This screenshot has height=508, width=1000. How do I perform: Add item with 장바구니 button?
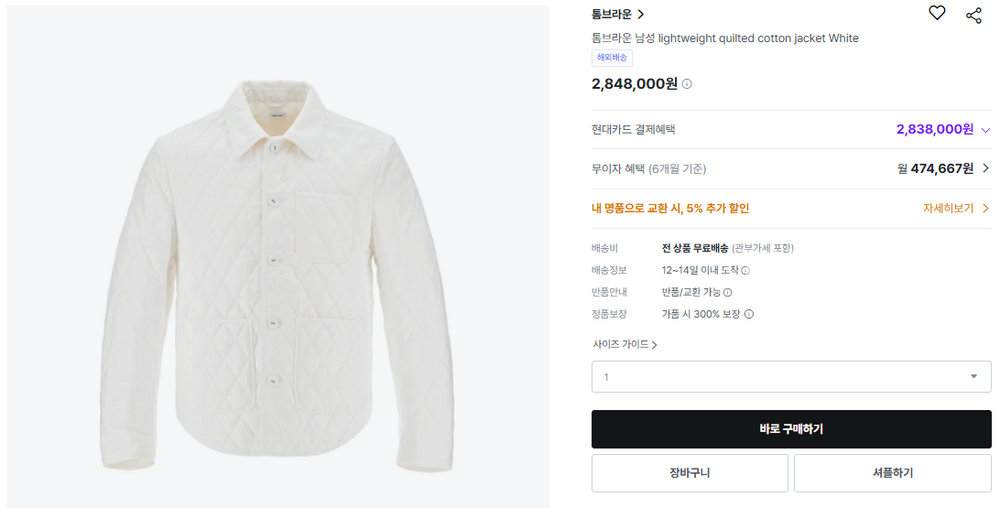click(x=689, y=473)
